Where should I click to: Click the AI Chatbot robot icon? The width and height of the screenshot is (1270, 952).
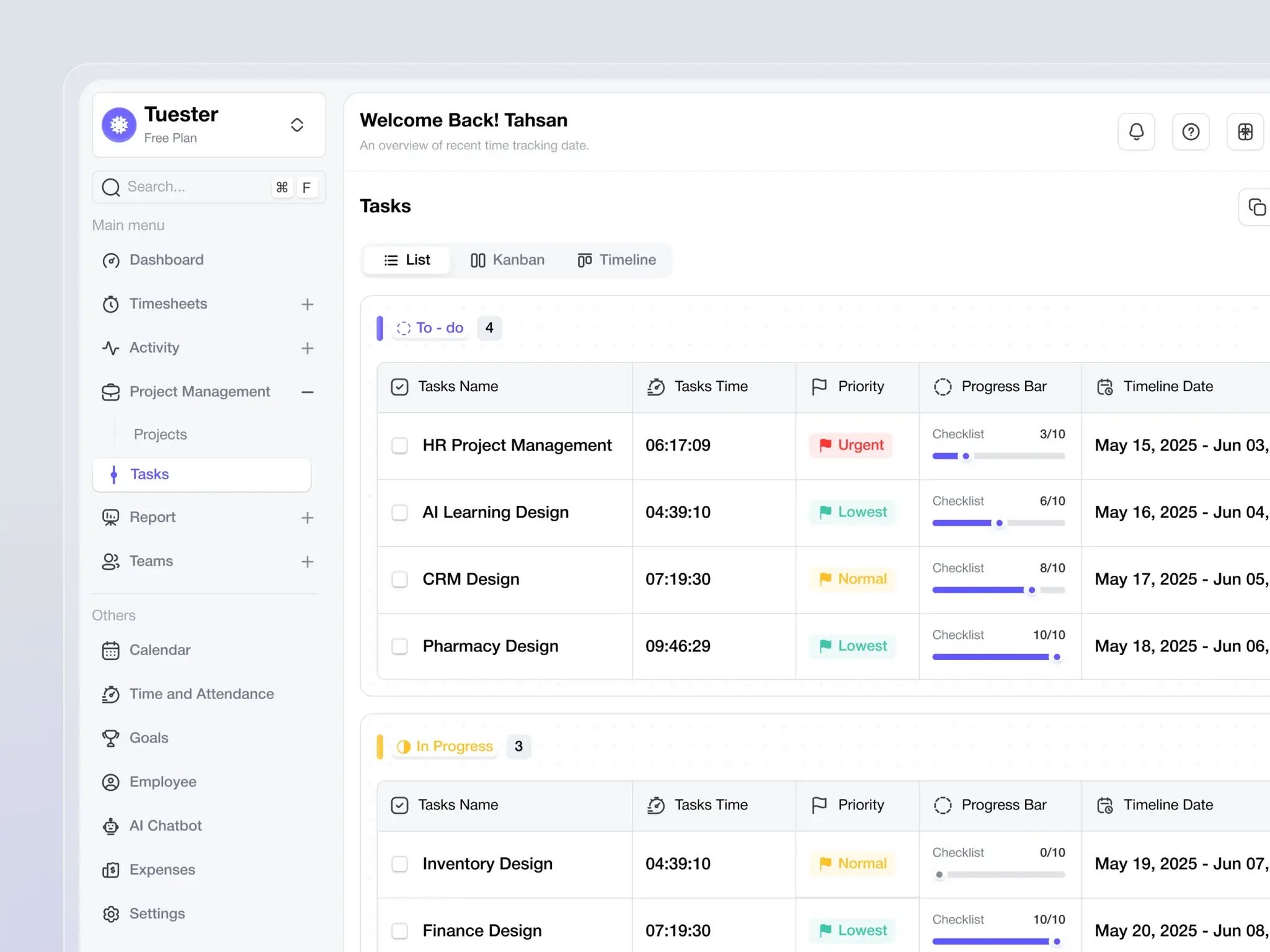[x=110, y=826]
